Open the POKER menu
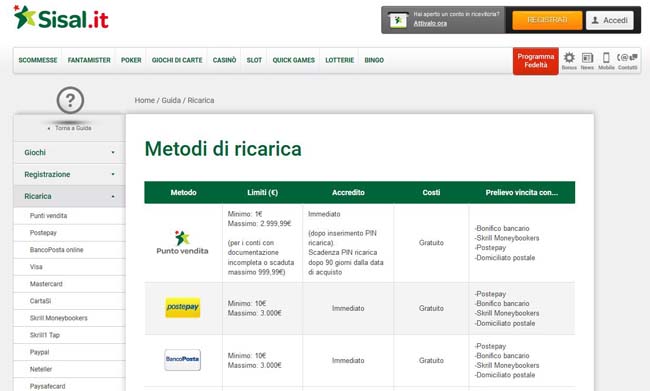 (x=131, y=60)
